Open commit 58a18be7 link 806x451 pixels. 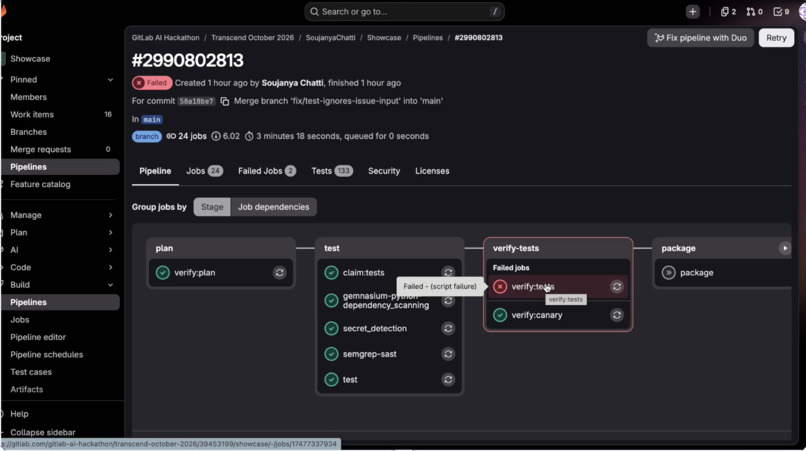coord(196,101)
